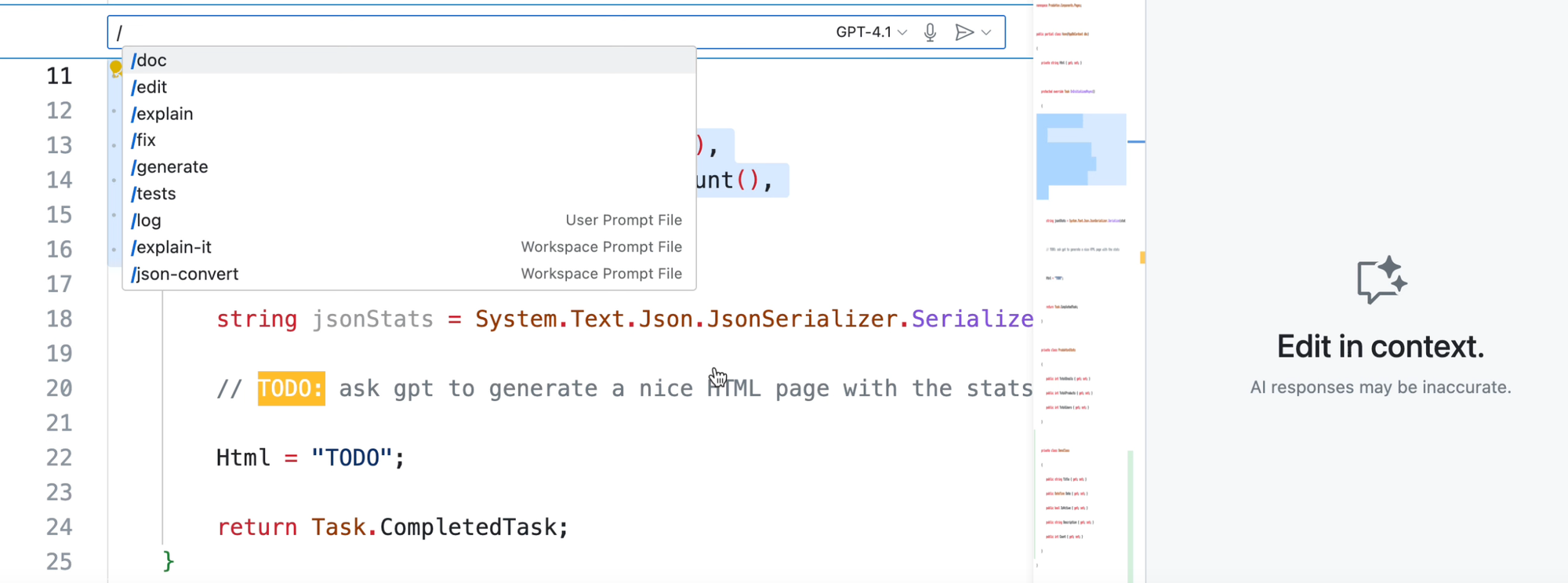Click the orange marker in the overview ruler

tap(1142, 257)
